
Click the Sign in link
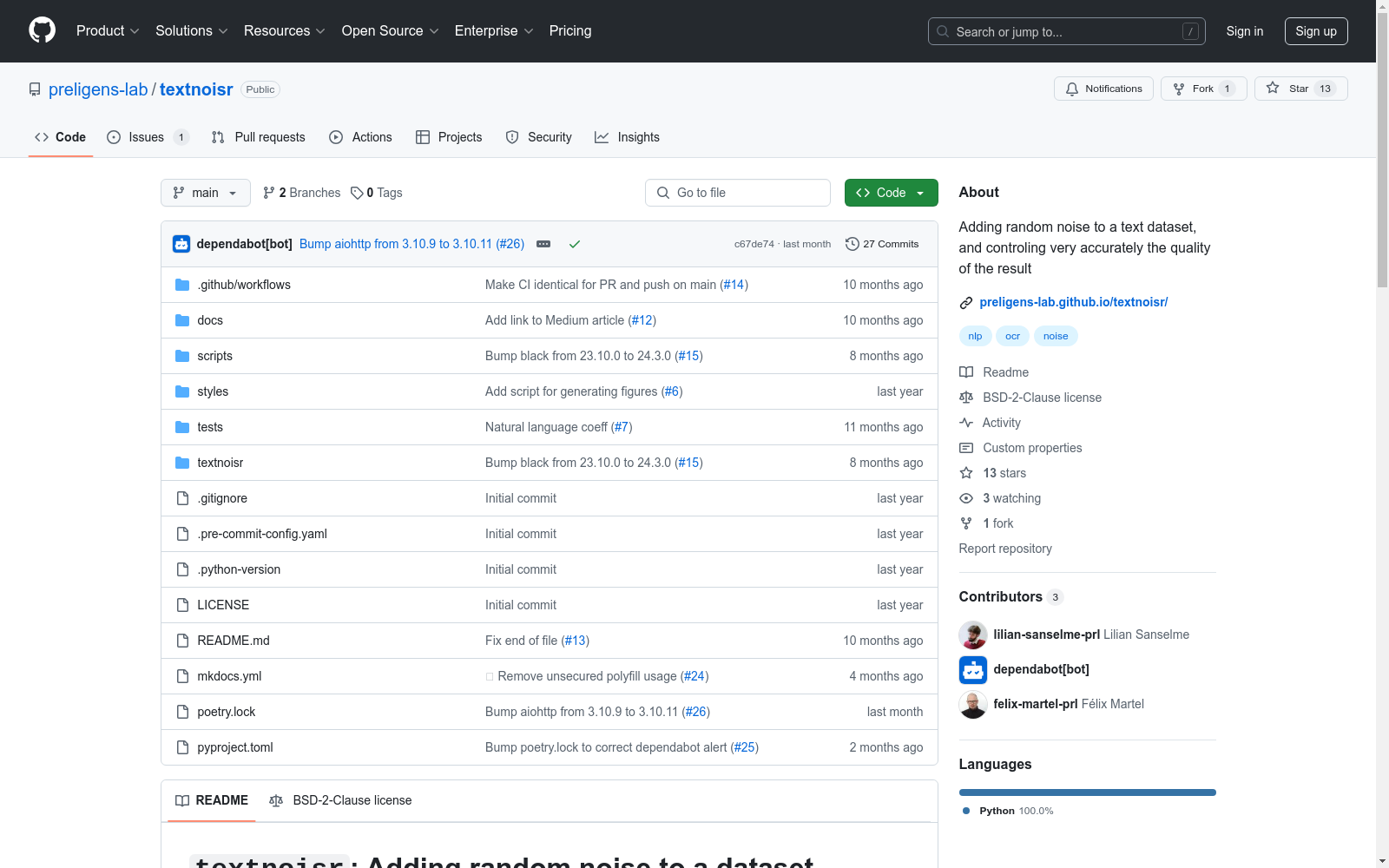[1244, 31]
